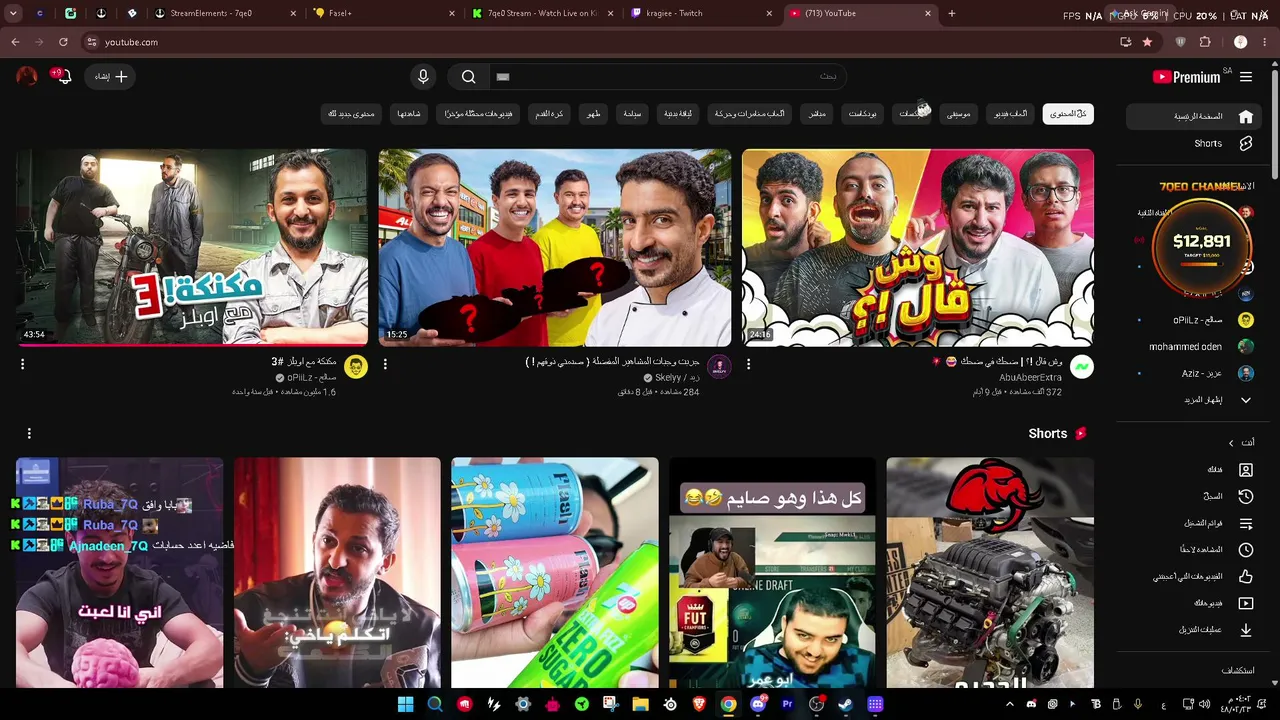Open oPiiLz channel avatar under video
This screenshot has width=1280, height=720.
[x=356, y=367]
